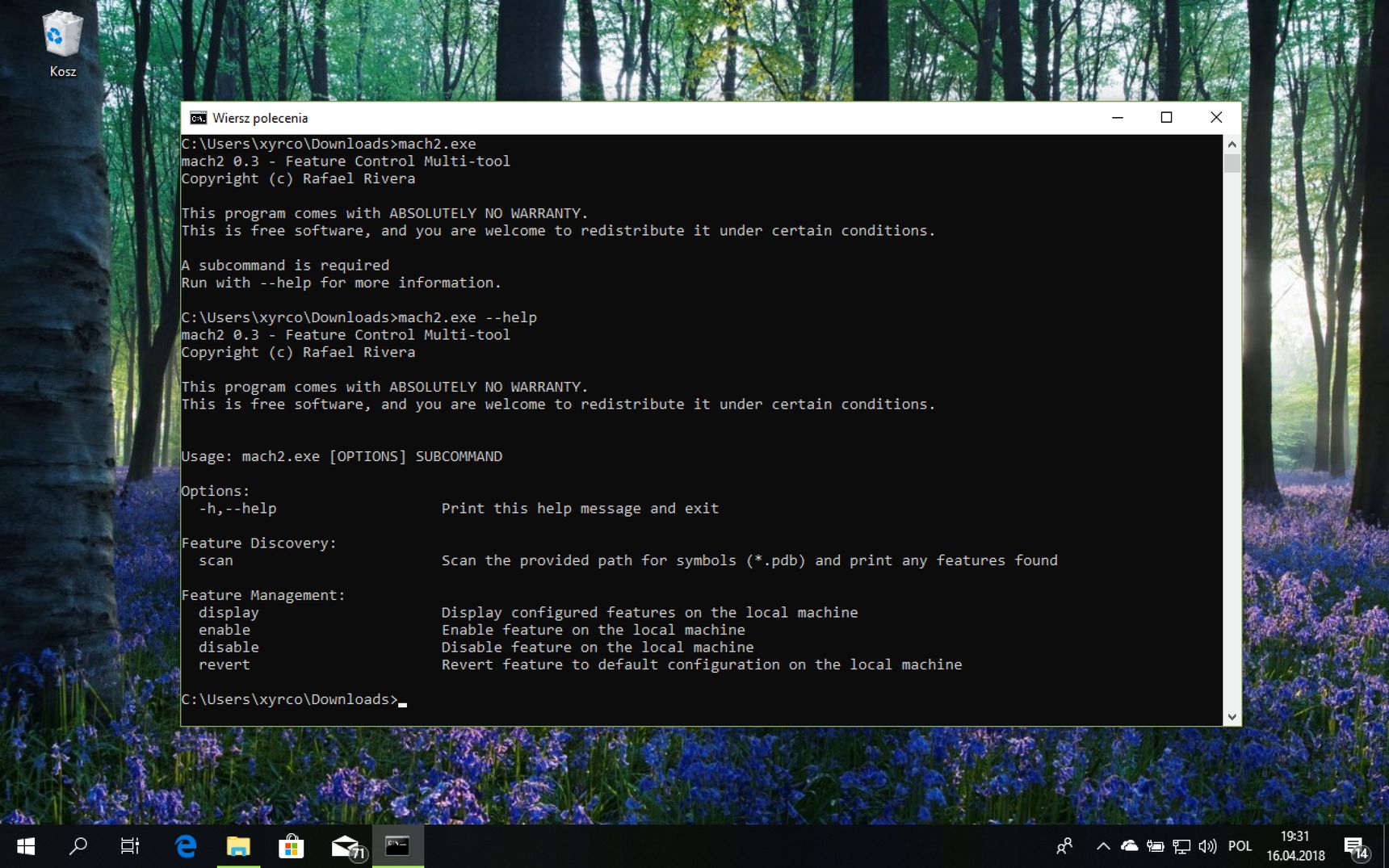Click the console scrollbar up arrow
Viewport: 1389px width, 868px height.
(1232, 144)
